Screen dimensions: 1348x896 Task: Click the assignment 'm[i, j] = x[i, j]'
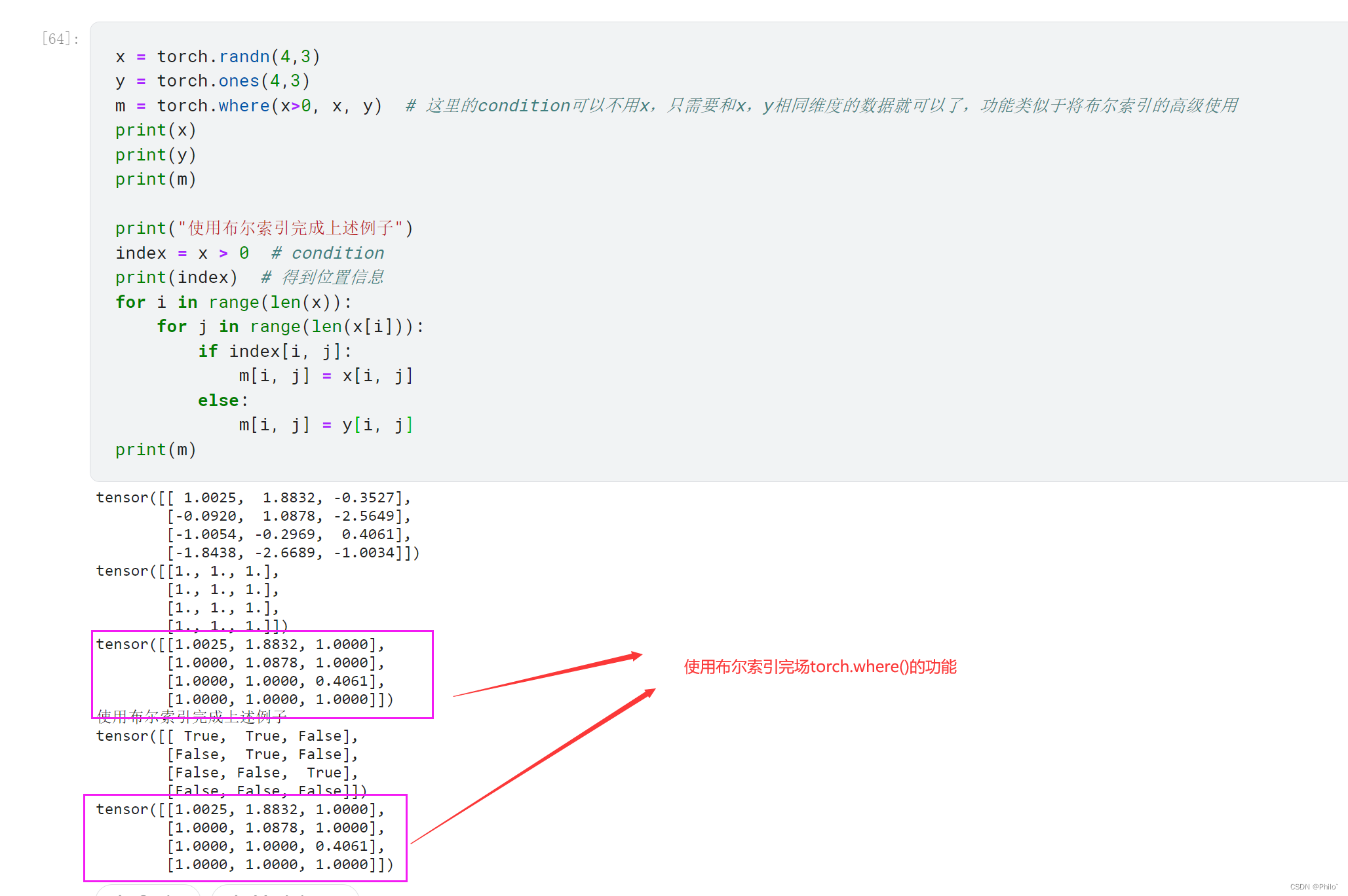(326, 375)
